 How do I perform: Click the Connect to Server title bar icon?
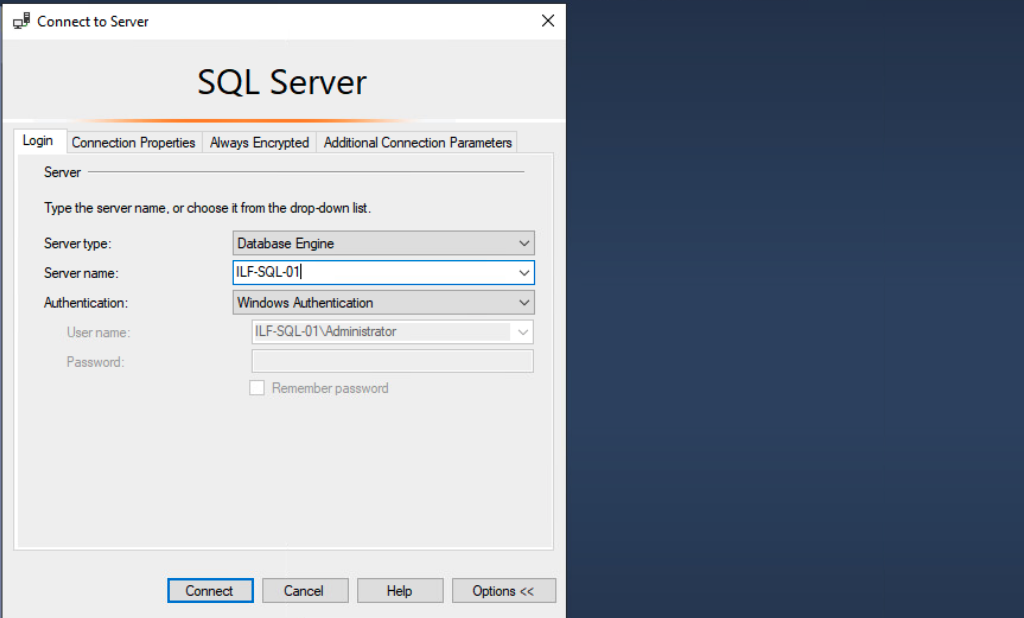coord(21,21)
